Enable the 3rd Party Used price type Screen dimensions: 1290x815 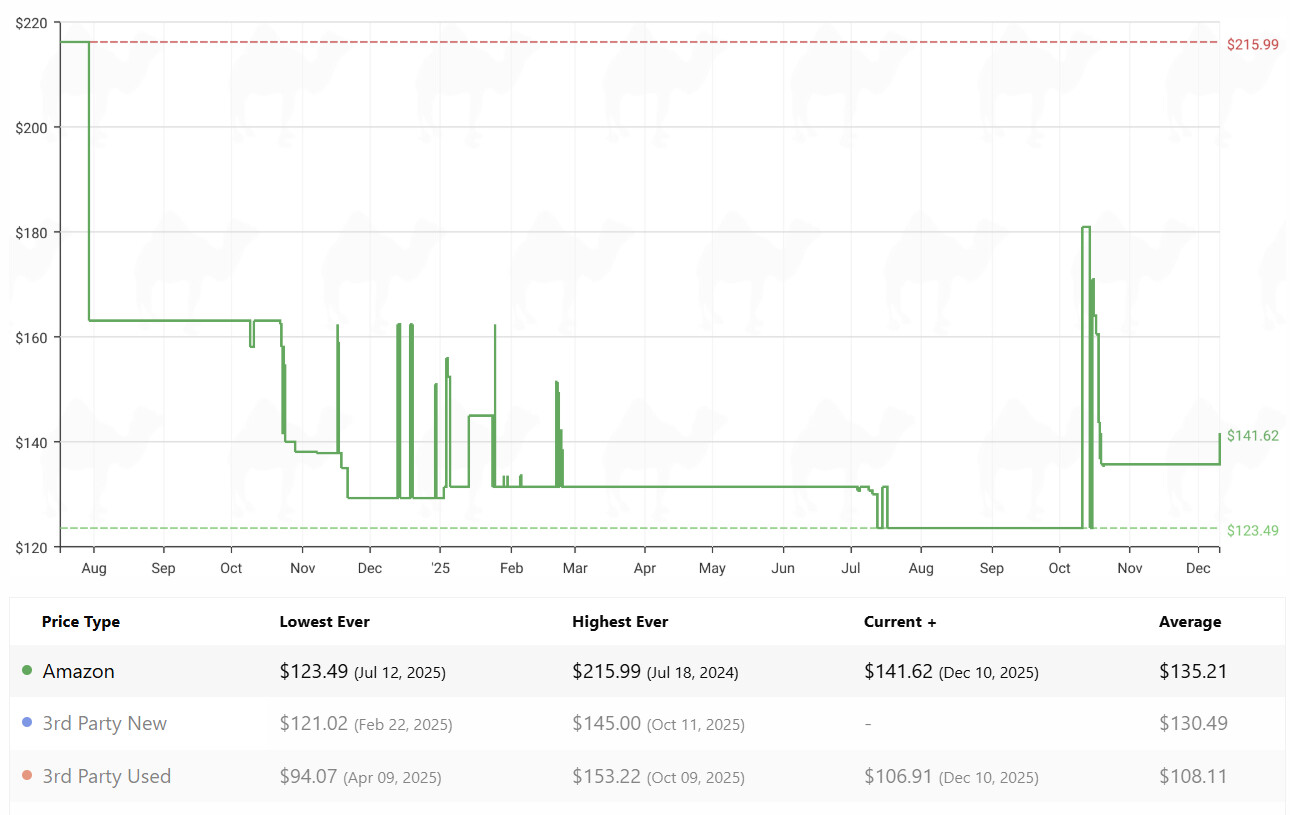[x=106, y=777]
